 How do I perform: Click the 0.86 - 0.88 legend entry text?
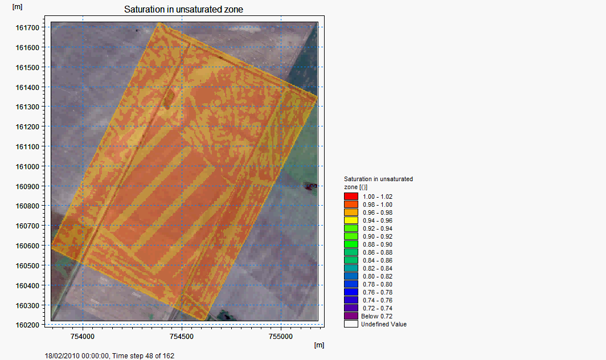click(x=378, y=253)
